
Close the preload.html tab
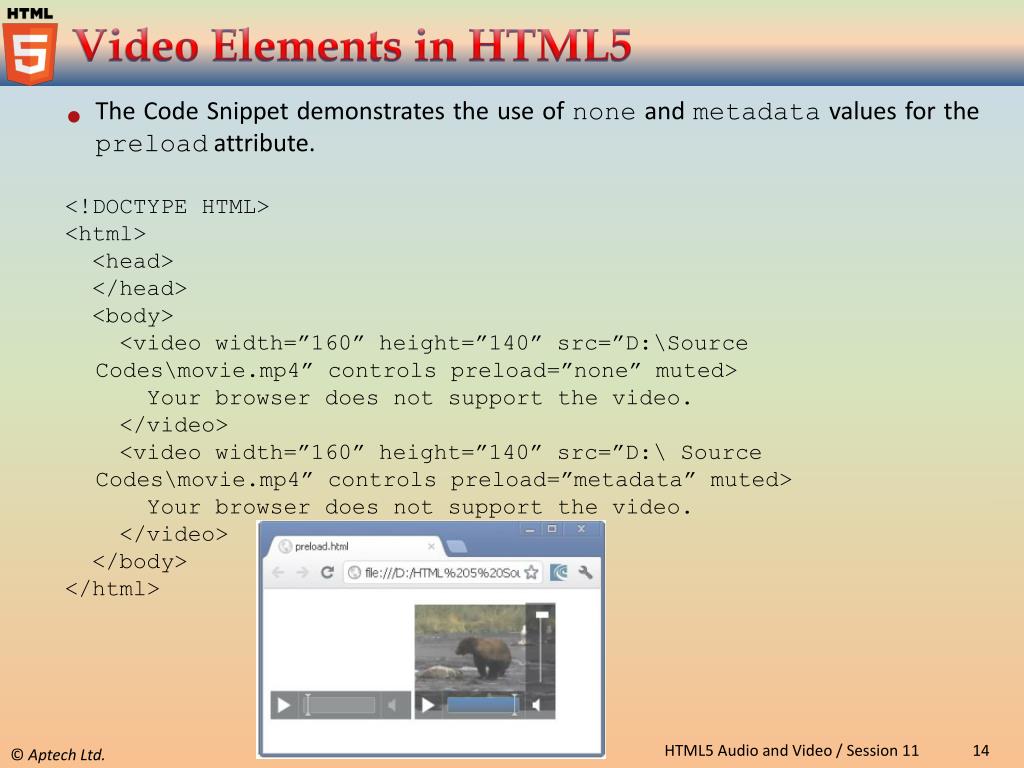tap(431, 546)
